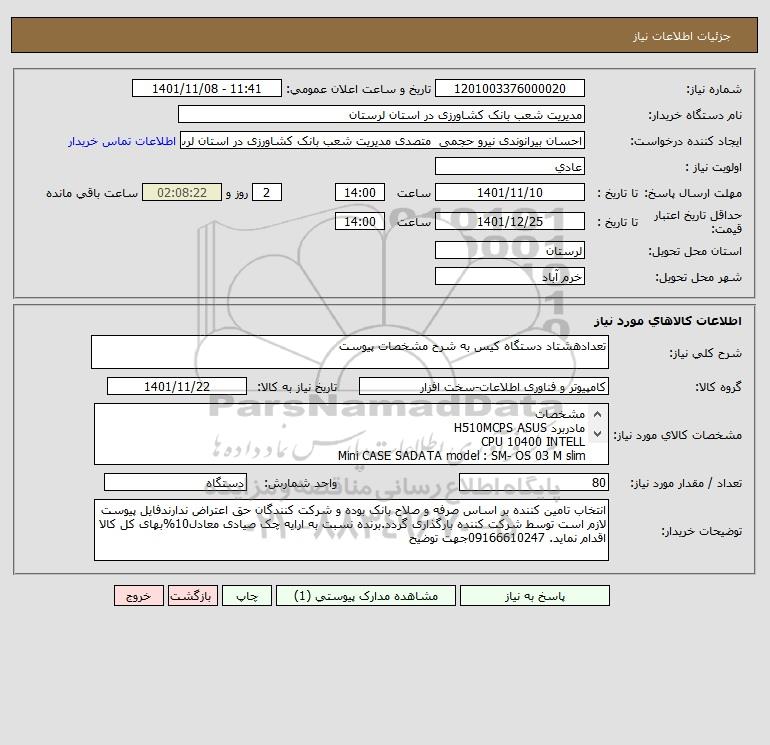
Task: Click the announcement date field 1401/11/08 - 11:41
Action: tap(207, 88)
